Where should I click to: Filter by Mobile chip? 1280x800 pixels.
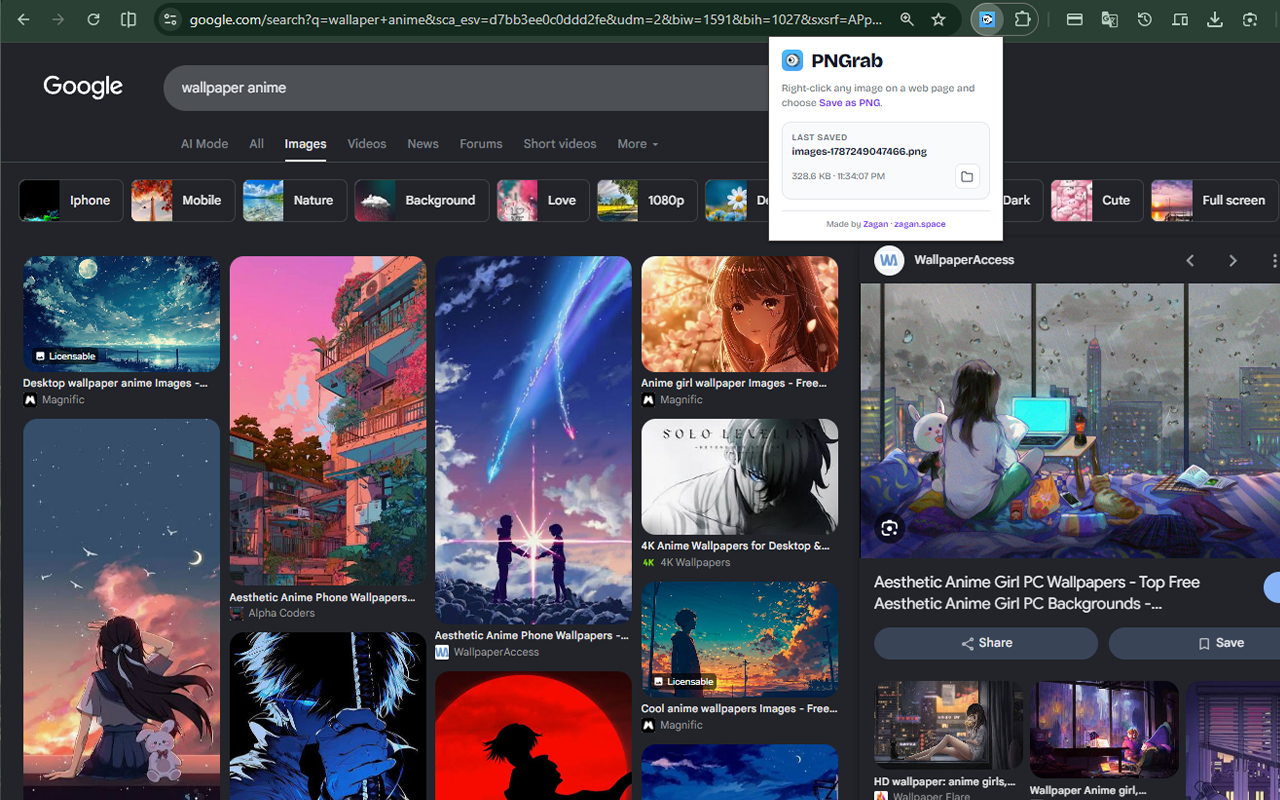[183, 200]
